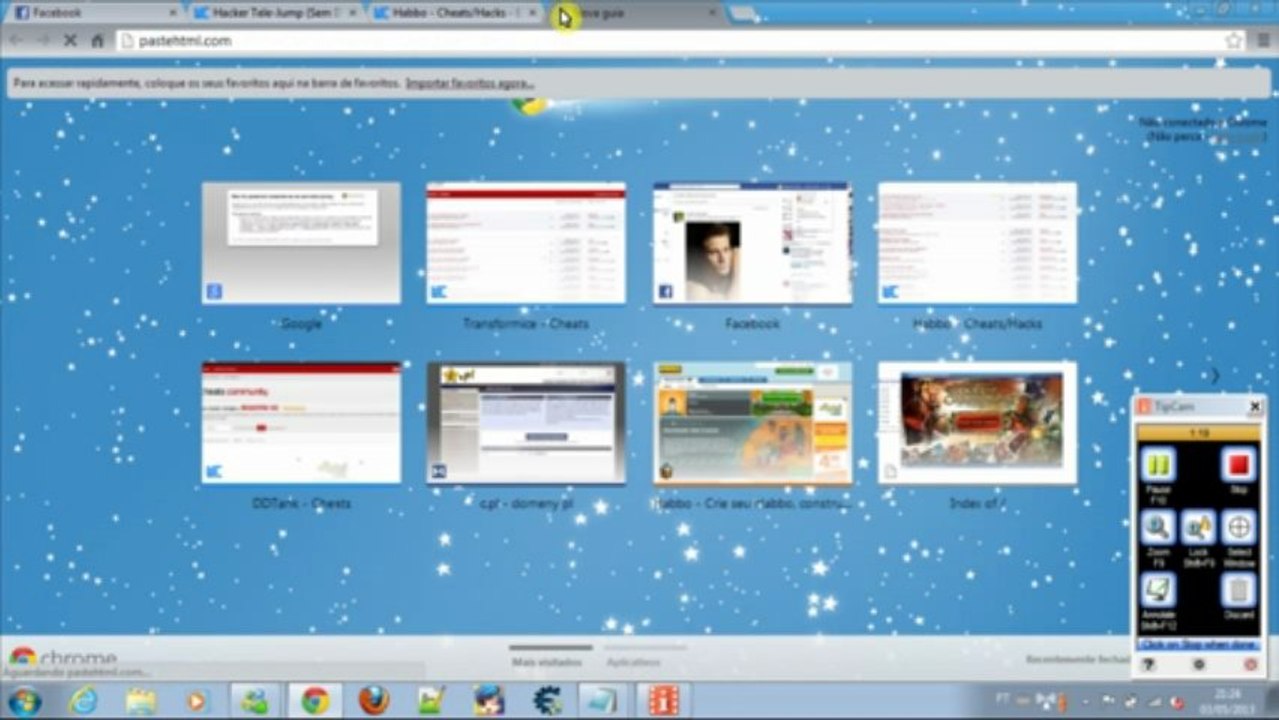Open the red TipCam taskbar icon
The width and height of the screenshot is (1279, 720).
click(662, 701)
